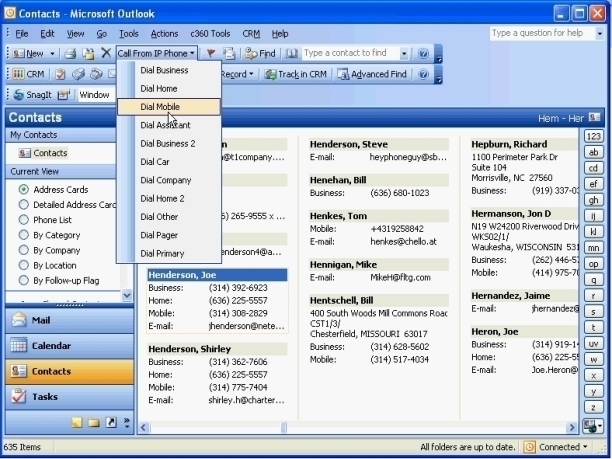612x459 pixels.
Task: Click the Find toolbar button
Action: click(x=260, y=53)
